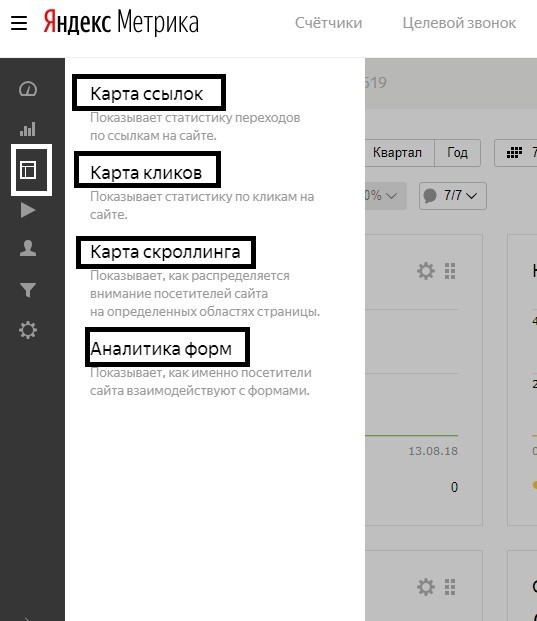Open Webvisor play icon in sidebar
Screen dimensions: 537x621
28,210
